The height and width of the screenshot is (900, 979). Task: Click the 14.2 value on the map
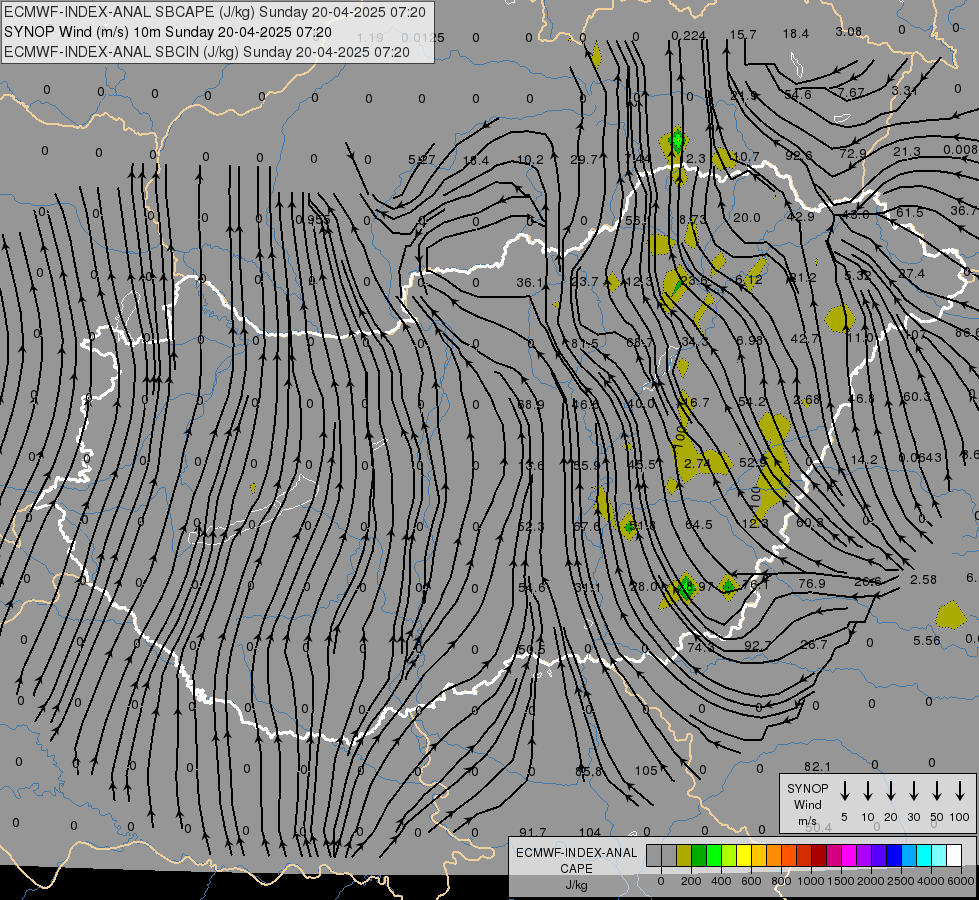[864, 459]
